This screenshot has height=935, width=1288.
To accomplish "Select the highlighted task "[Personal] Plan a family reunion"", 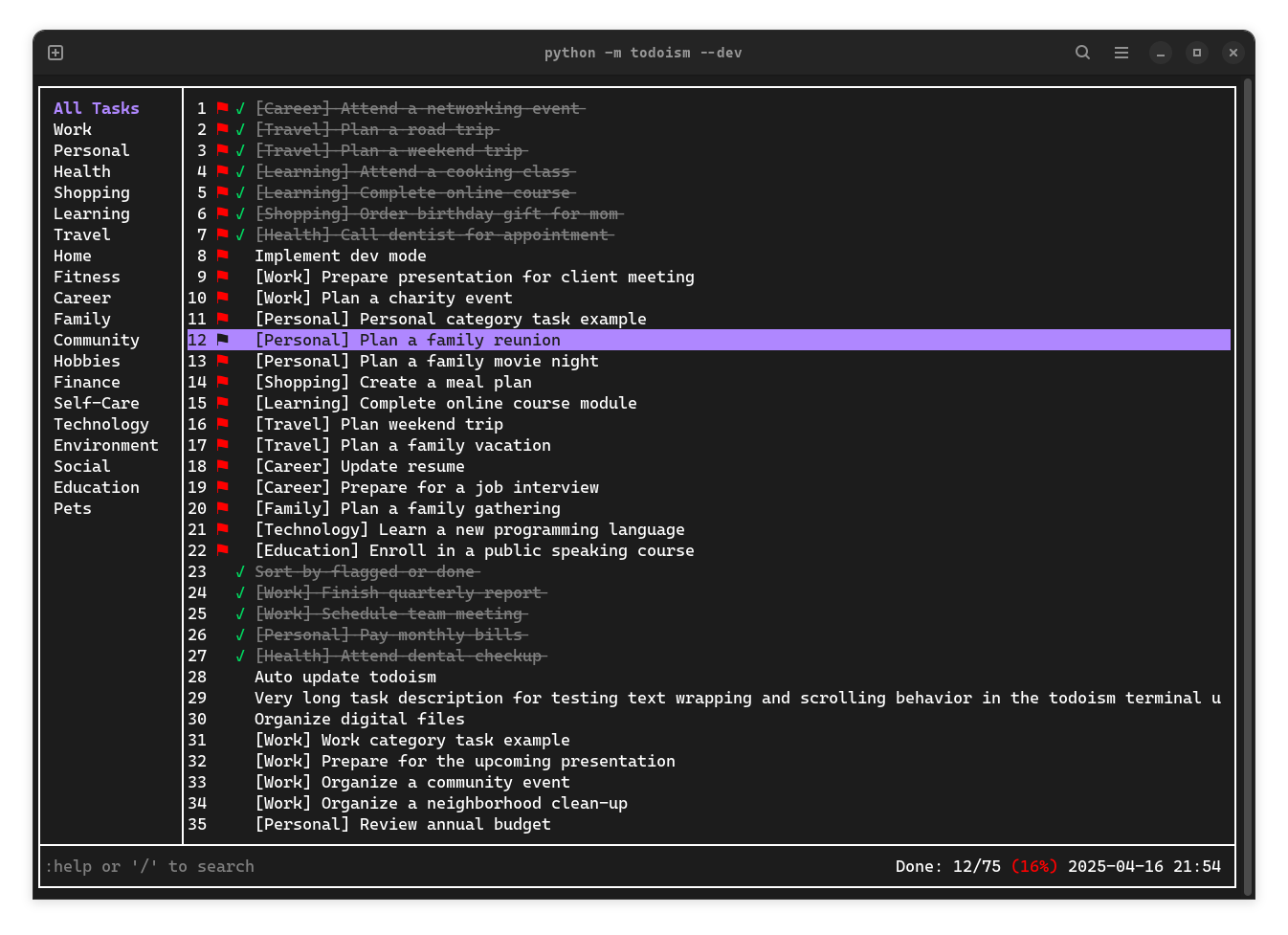I will pyautogui.click(x=407, y=340).
